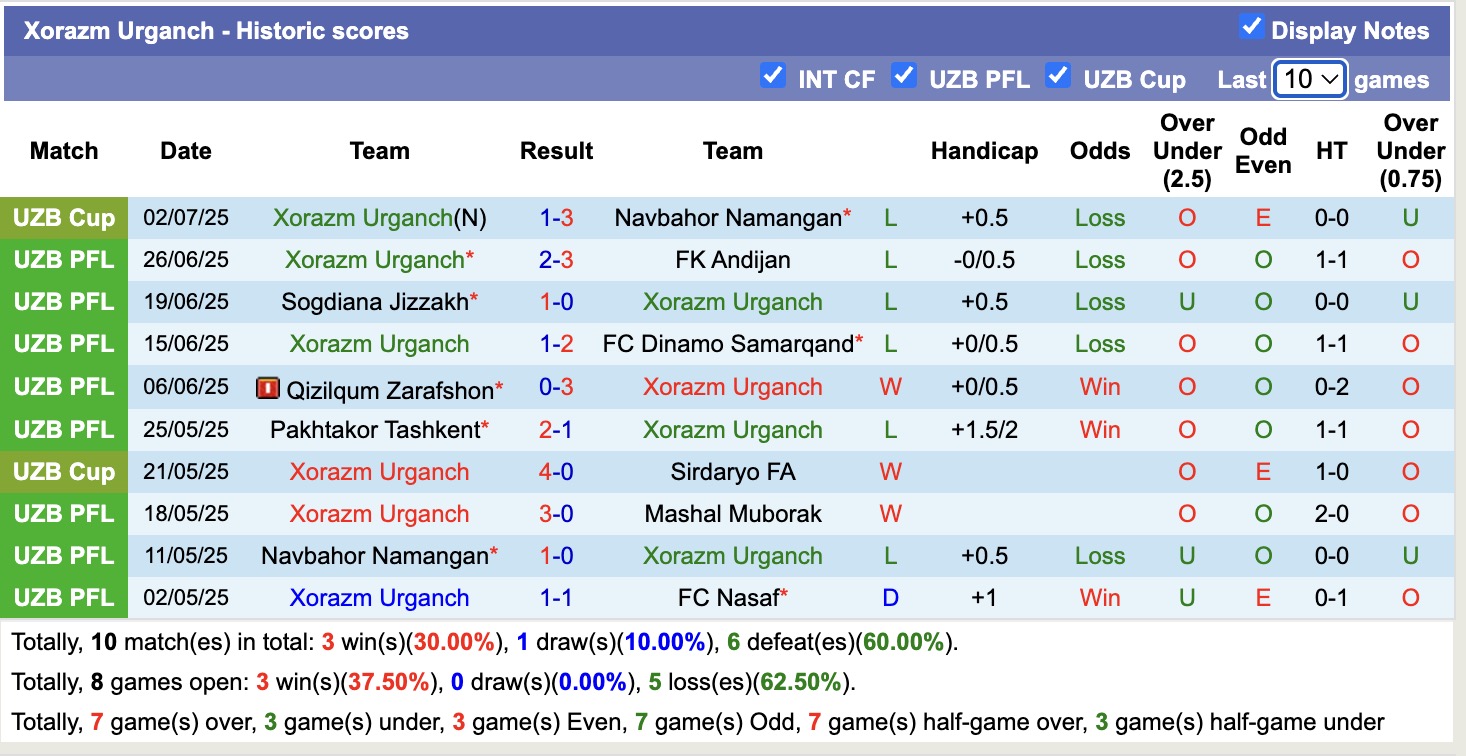
Task: Select the UZB PFL badge beside the 11/05/25 match
Action: pos(64,555)
